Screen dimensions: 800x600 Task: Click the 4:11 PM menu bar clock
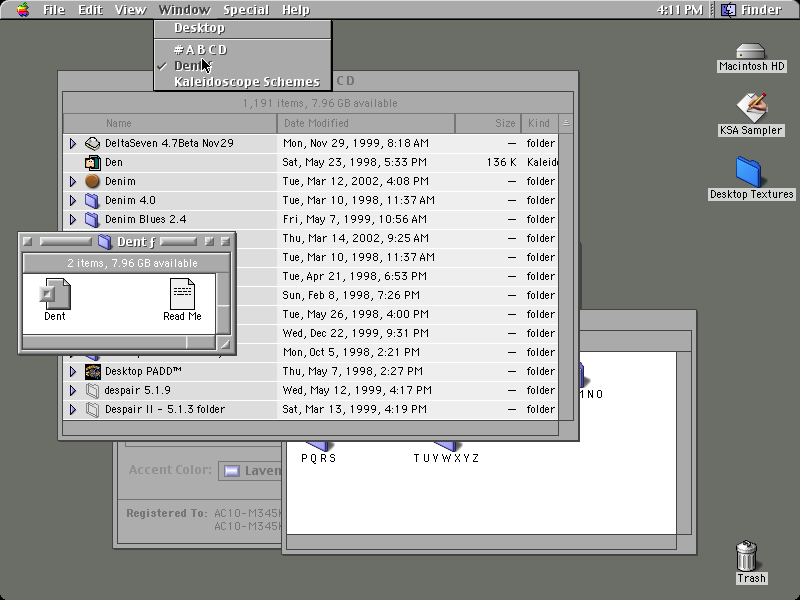(680, 10)
